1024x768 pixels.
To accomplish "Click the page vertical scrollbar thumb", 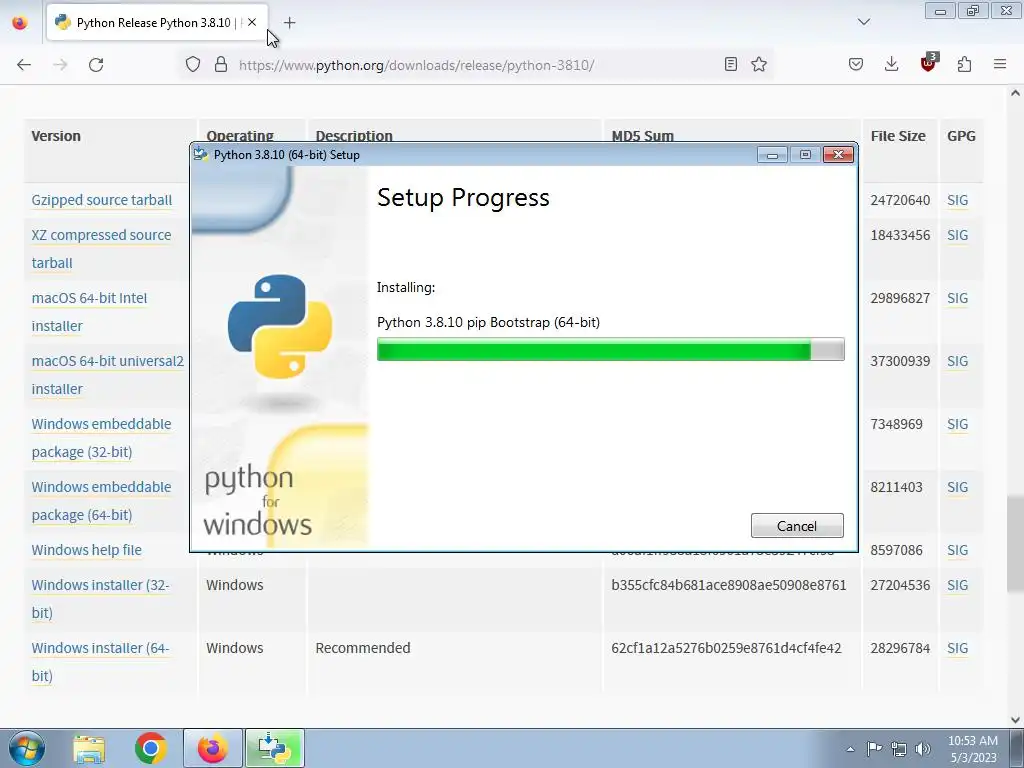I will pos(1015,543).
